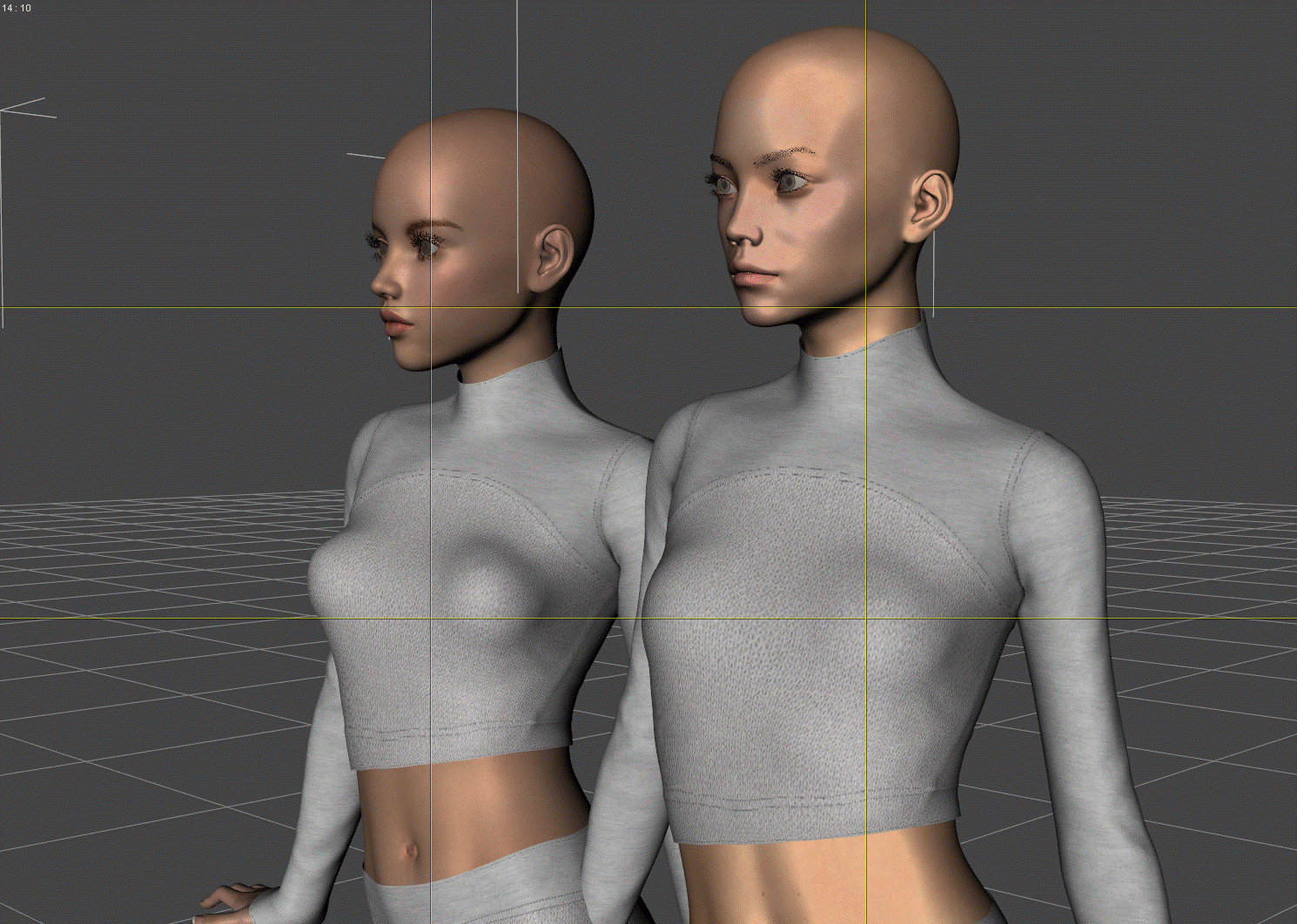The image size is (1297, 924).
Task: Select the right figure's ear
Action: 928,206
